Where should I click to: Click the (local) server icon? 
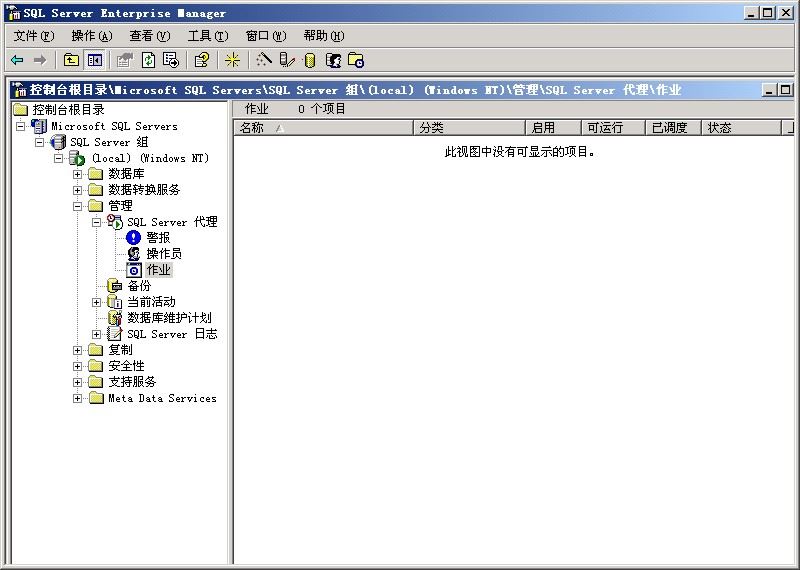click(x=77, y=158)
